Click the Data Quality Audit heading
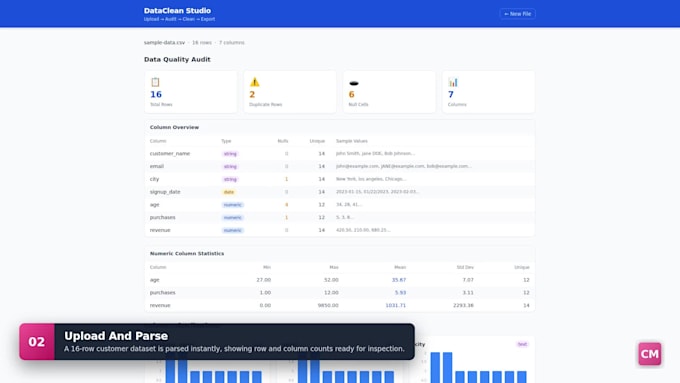Image resolution: width=680 pixels, height=383 pixels. coord(177,59)
